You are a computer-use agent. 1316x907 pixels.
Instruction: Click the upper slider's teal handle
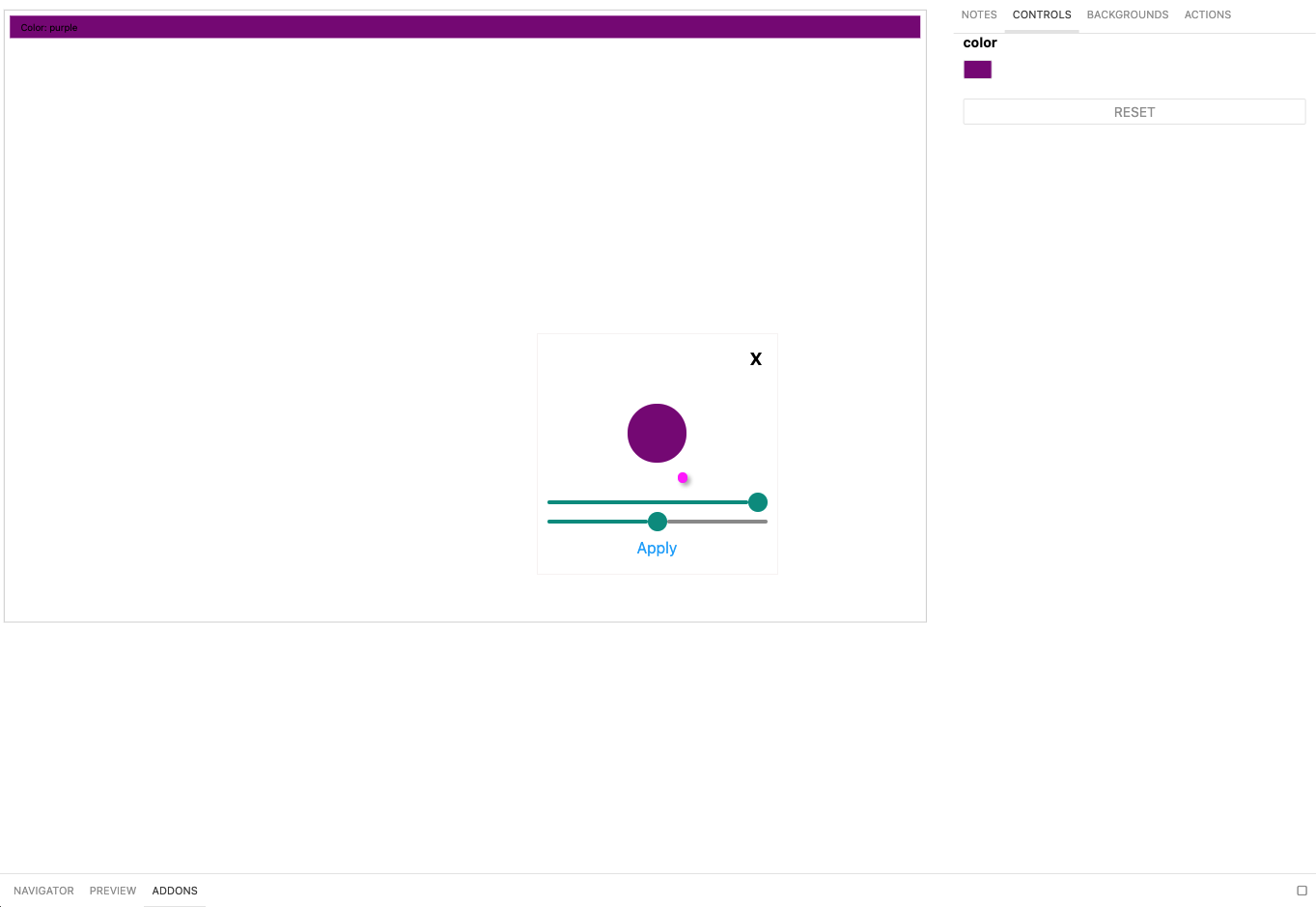pyautogui.click(x=758, y=501)
